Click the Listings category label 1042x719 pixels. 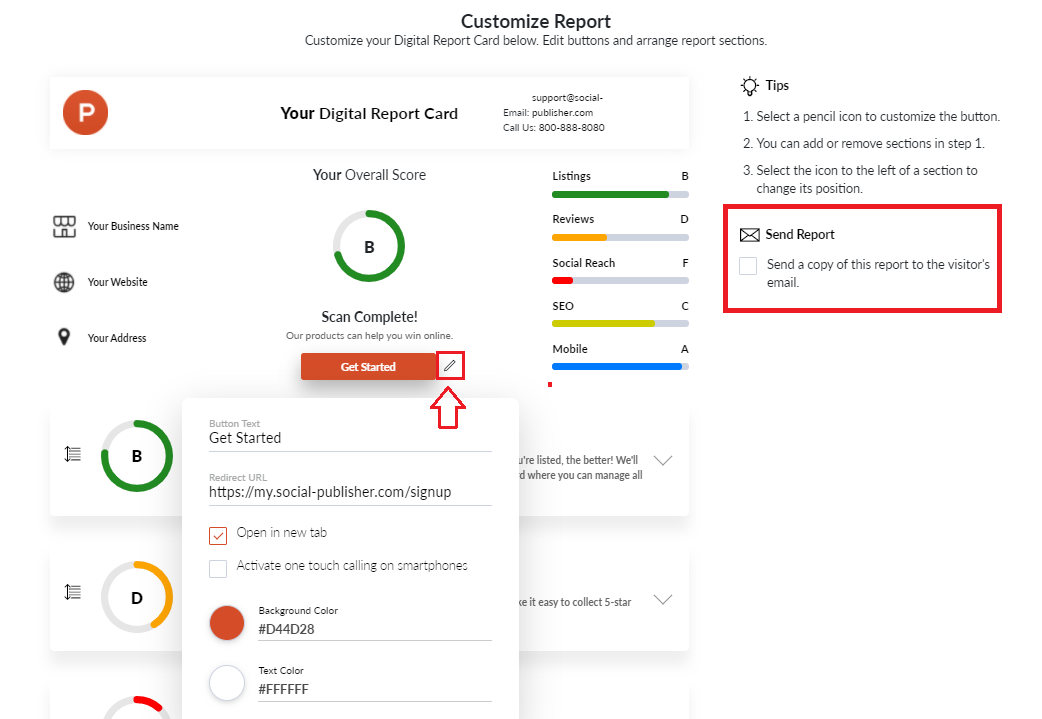coord(572,176)
